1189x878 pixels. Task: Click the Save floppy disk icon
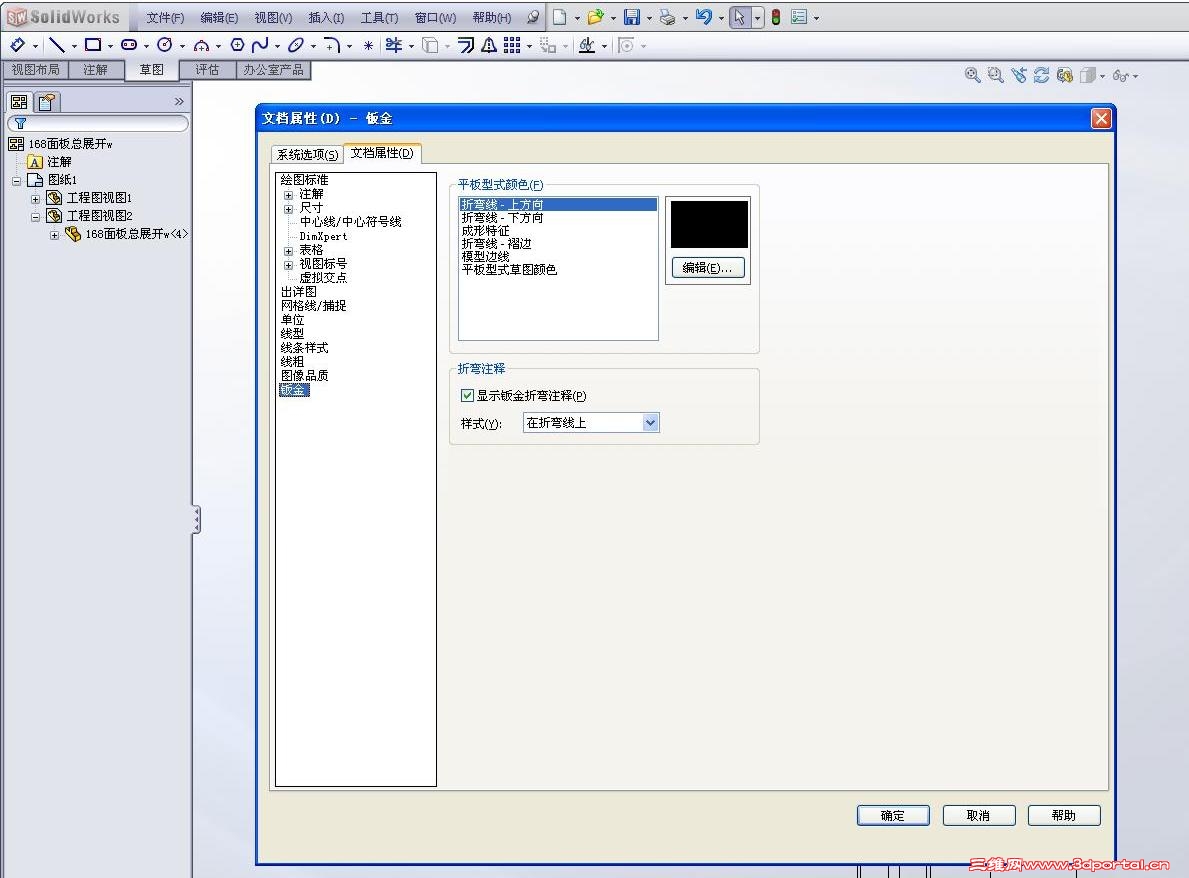coord(632,17)
